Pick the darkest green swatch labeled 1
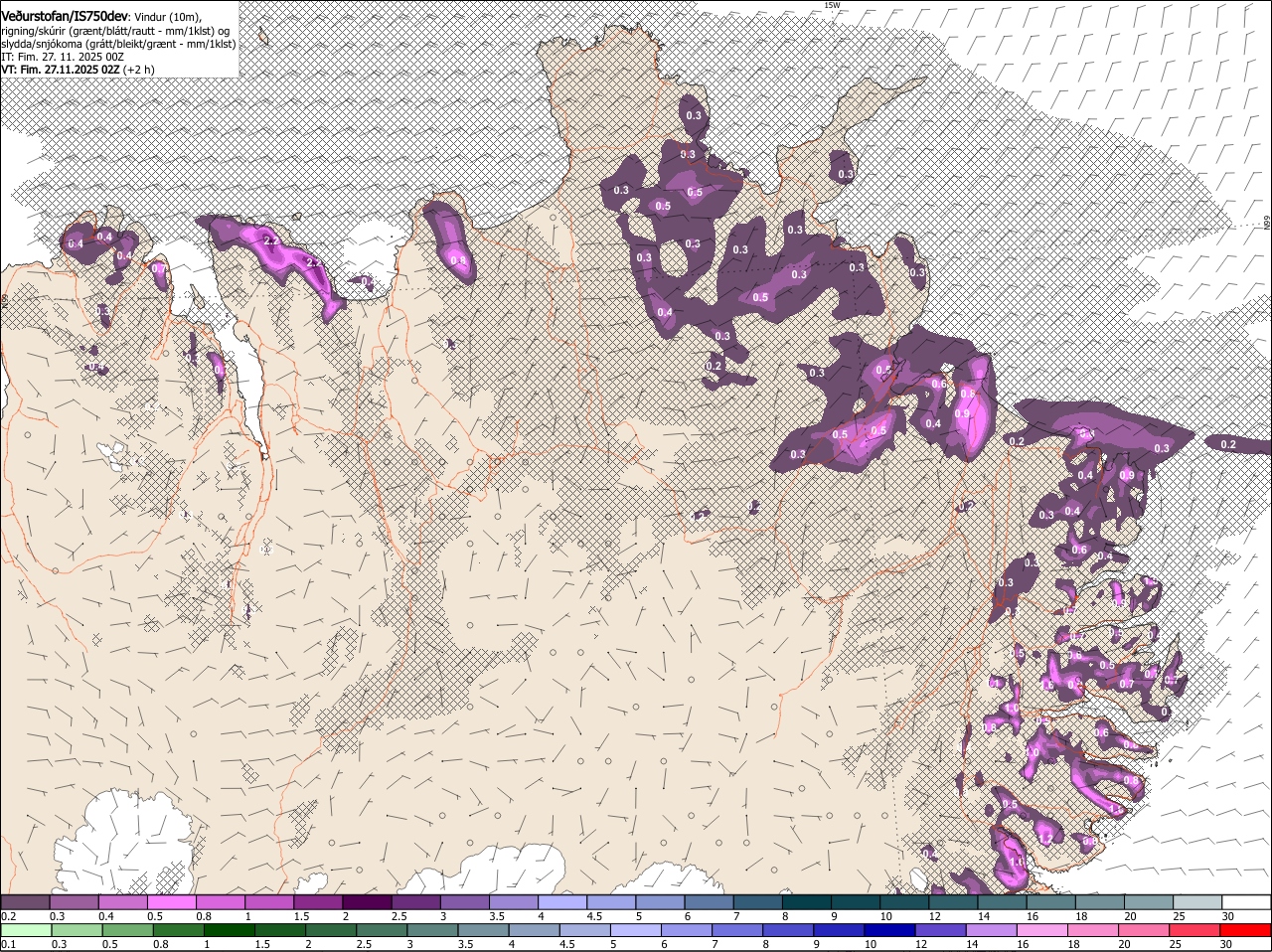1272x952 pixels. point(229,930)
